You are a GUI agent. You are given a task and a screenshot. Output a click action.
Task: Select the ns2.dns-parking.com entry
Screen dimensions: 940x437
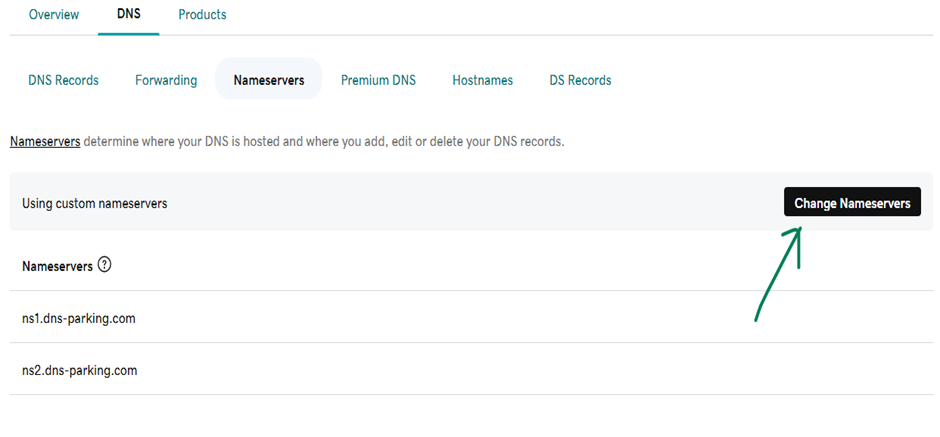pos(79,370)
